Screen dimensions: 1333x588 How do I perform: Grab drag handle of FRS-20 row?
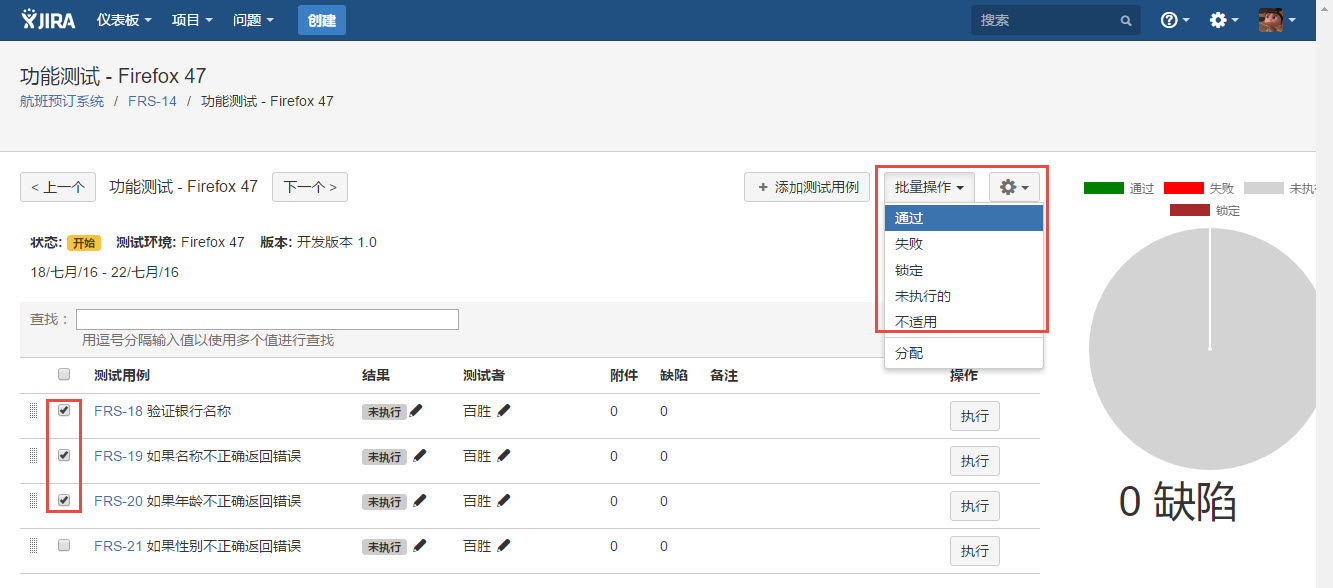click(x=33, y=500)
